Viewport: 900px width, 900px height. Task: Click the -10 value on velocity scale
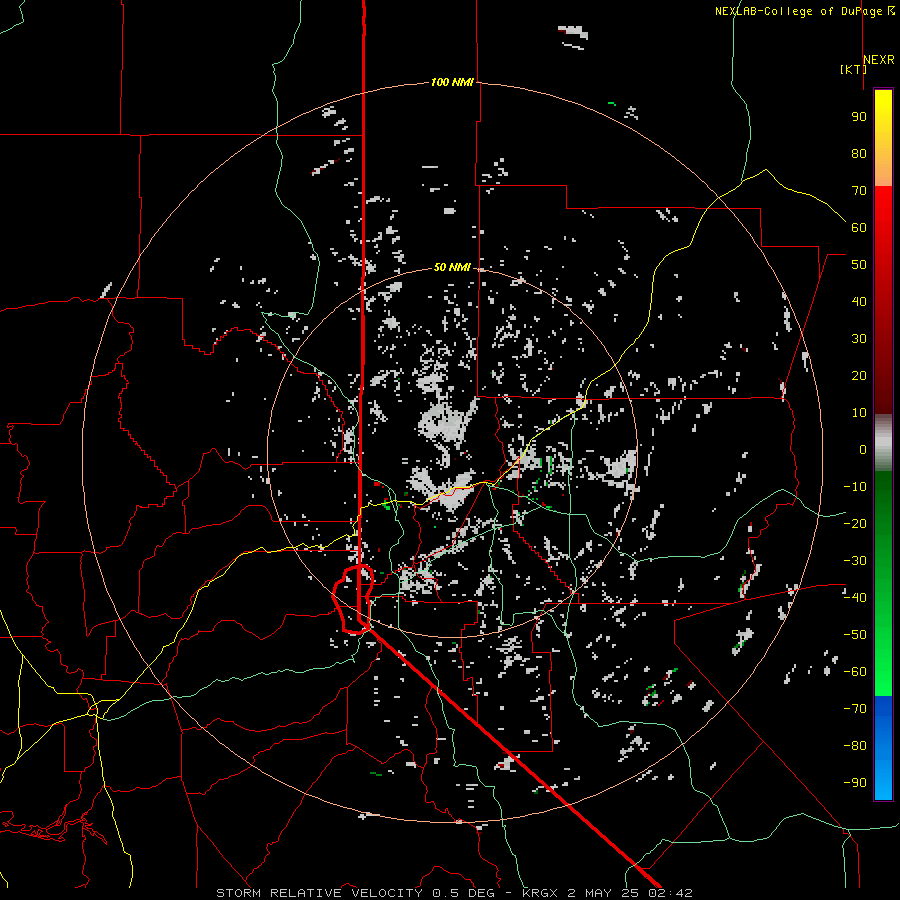coord(855,487)
